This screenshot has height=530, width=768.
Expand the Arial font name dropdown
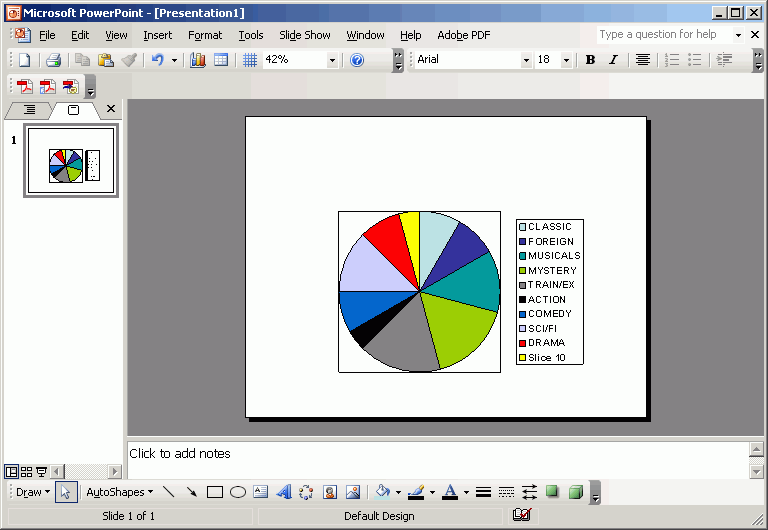[526, 60]
